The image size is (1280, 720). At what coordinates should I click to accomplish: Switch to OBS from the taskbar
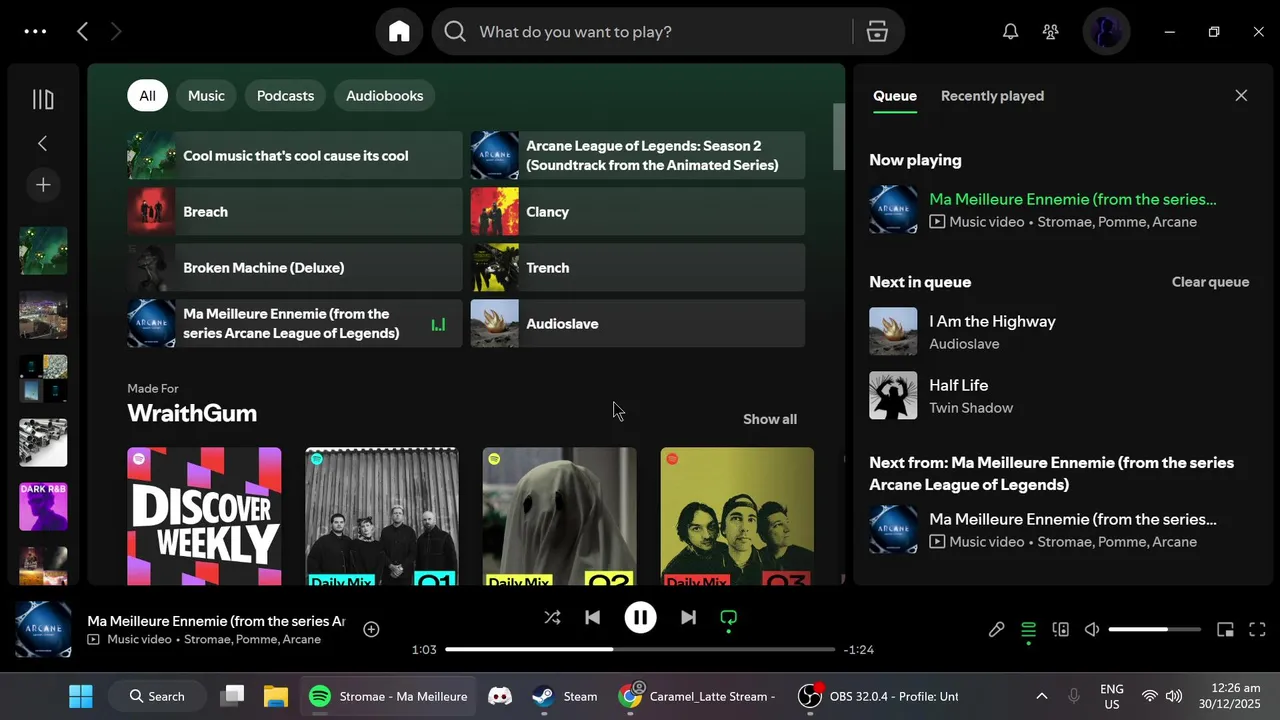click(x=877, y=696)
